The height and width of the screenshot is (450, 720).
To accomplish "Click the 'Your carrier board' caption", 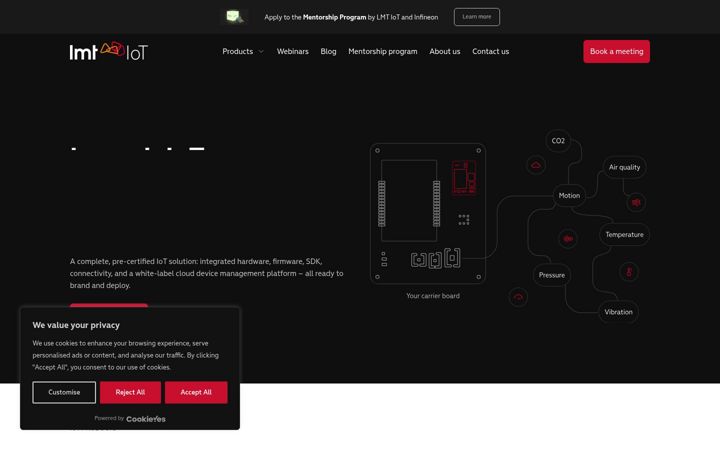I will [x=433, y=296].
